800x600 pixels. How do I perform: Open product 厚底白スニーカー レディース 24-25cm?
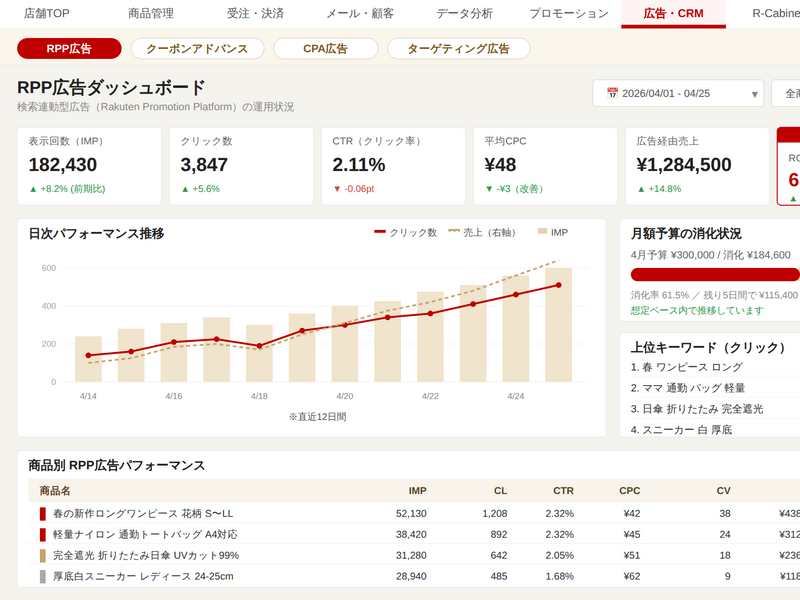click(x=143, y=577)
